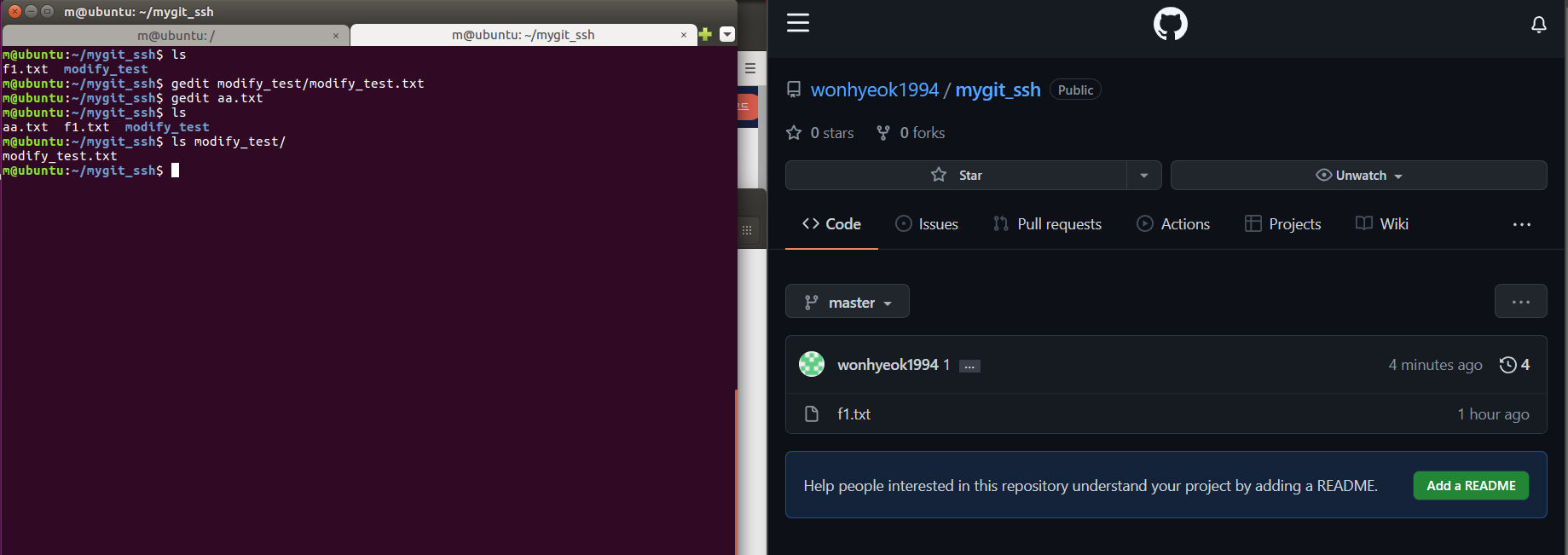The height and width of the screenshot is (555, 1568).
Task: Click the terminal scrollbar
Action: 735,471
